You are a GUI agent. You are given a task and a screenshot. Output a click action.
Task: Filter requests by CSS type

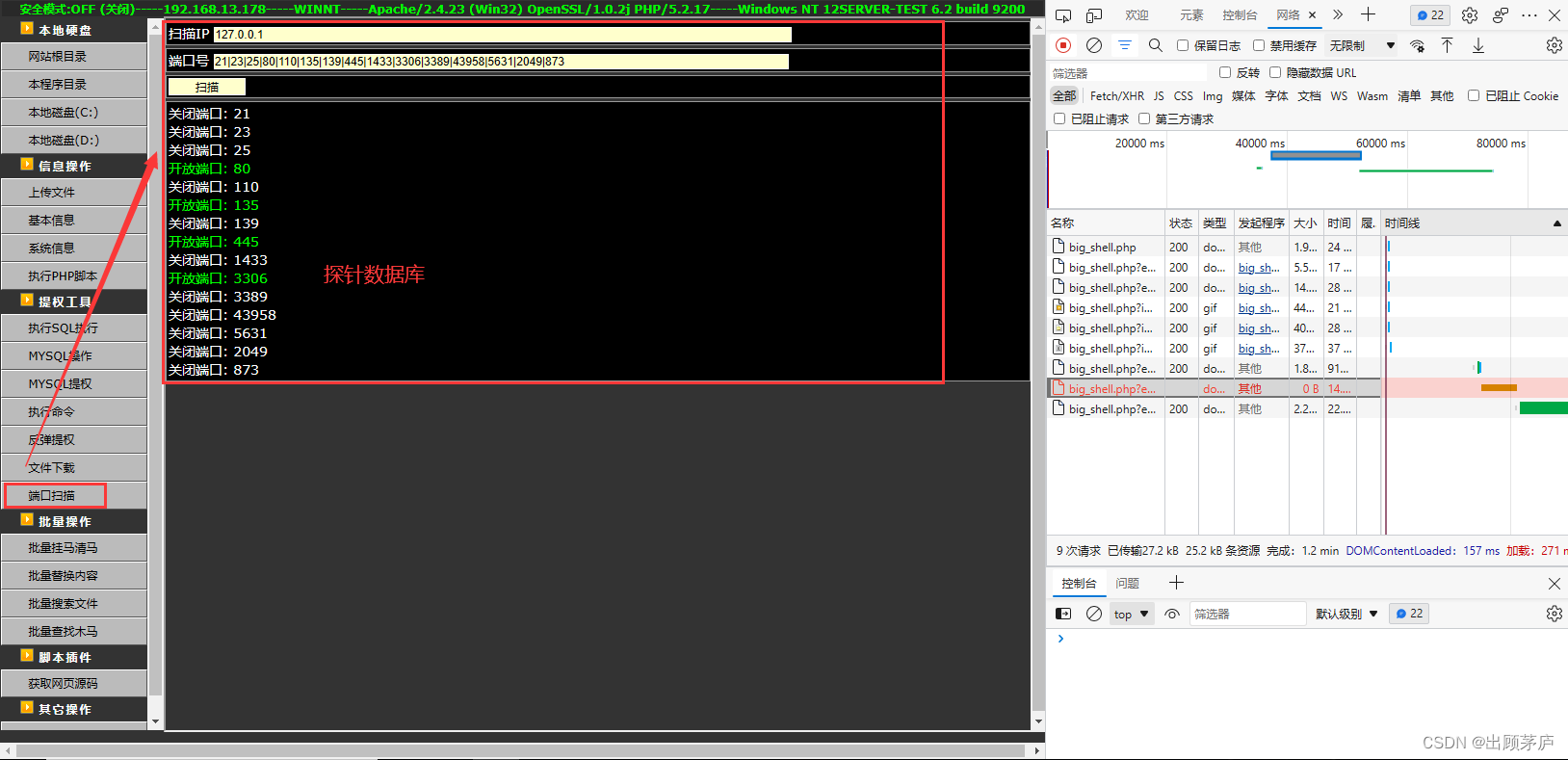point(1183,96)
